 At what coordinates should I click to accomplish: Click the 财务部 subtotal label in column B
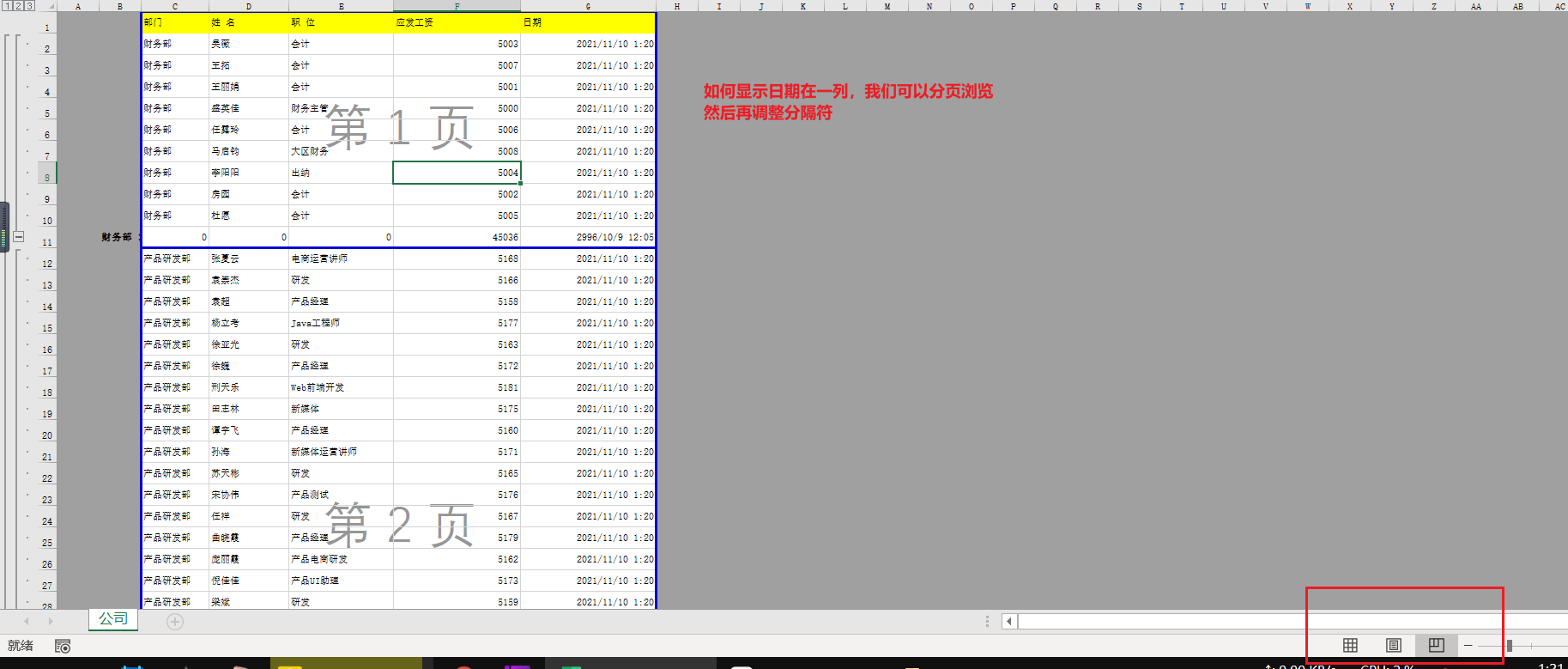pos(119,237)
